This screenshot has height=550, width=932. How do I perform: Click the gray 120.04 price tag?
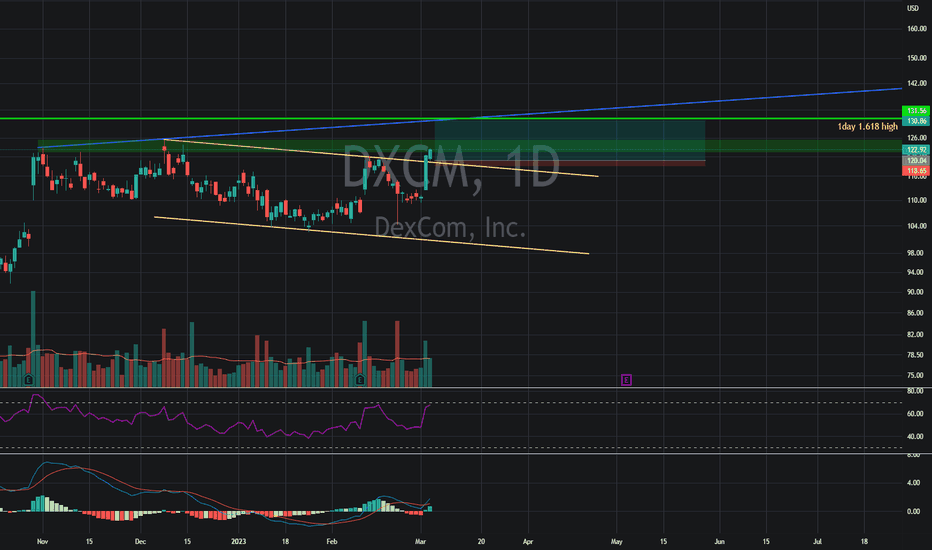(x=917, y=160)
